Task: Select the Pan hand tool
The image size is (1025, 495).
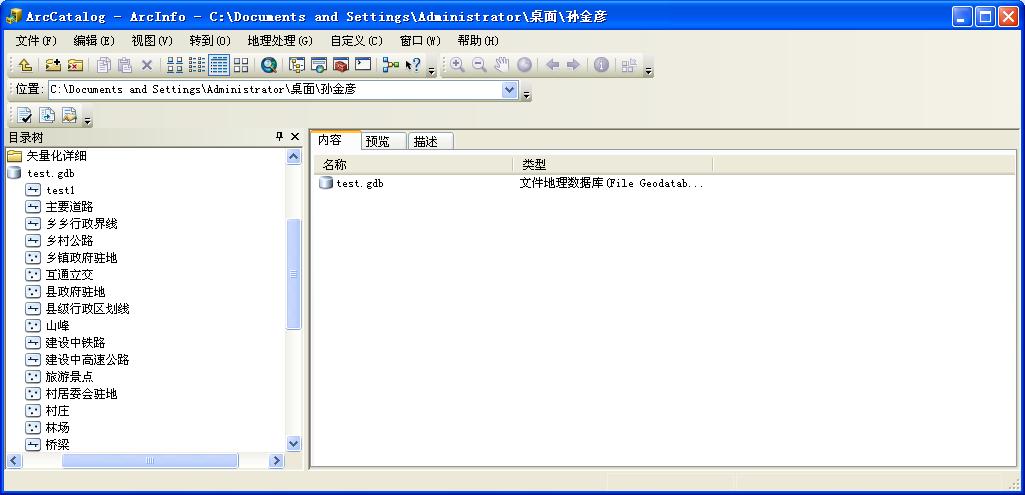Action: [501, 65]
